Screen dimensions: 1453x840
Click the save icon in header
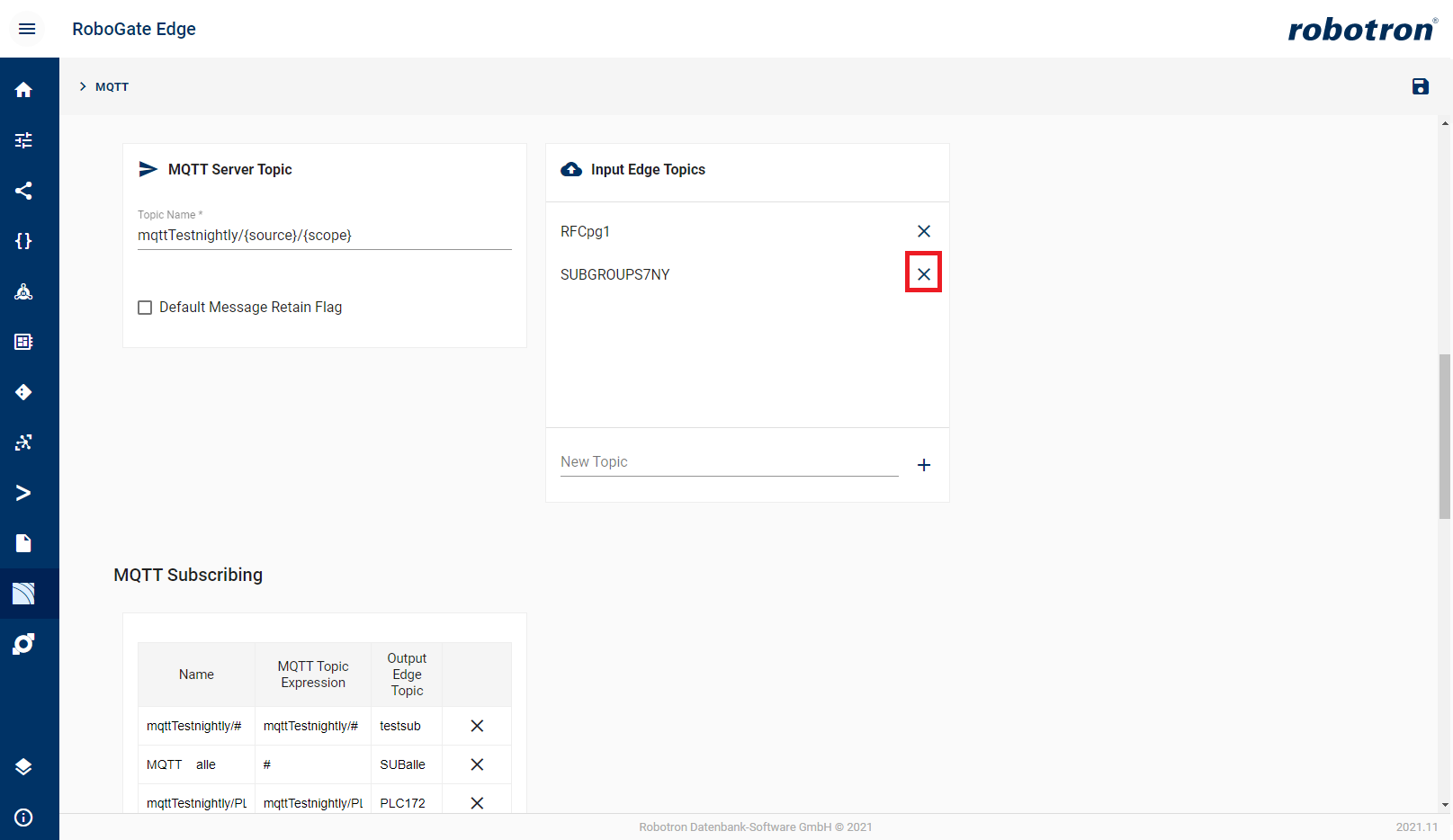(x=1420, y=86)
